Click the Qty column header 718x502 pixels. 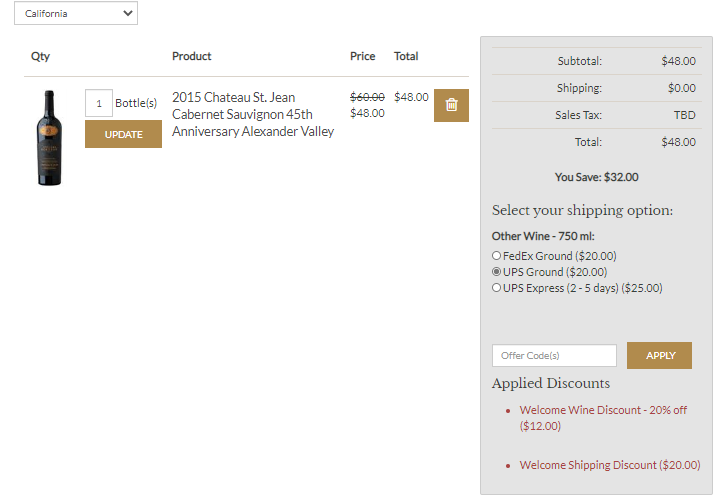40,56
